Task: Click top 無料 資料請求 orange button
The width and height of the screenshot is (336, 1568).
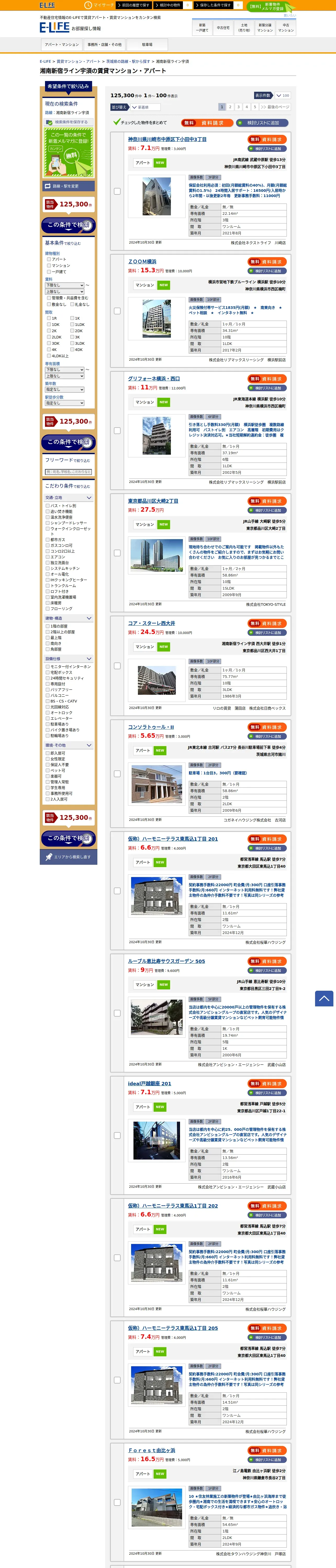Action: [207, 122]
